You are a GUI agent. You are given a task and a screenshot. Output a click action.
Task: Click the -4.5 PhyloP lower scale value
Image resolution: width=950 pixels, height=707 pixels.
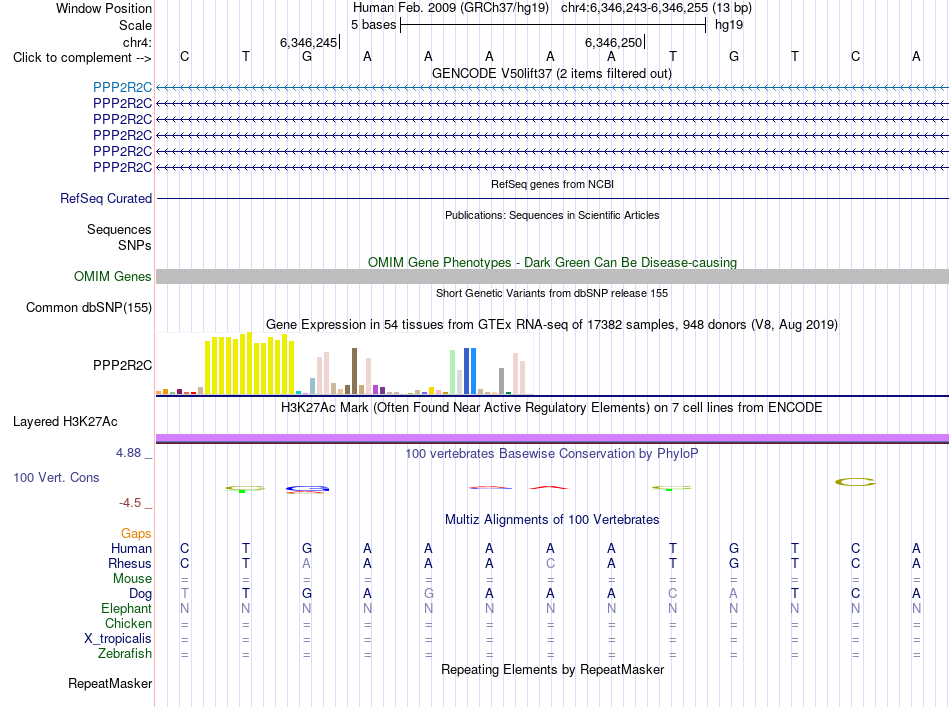pyautogui.click(x=130, y=503)
